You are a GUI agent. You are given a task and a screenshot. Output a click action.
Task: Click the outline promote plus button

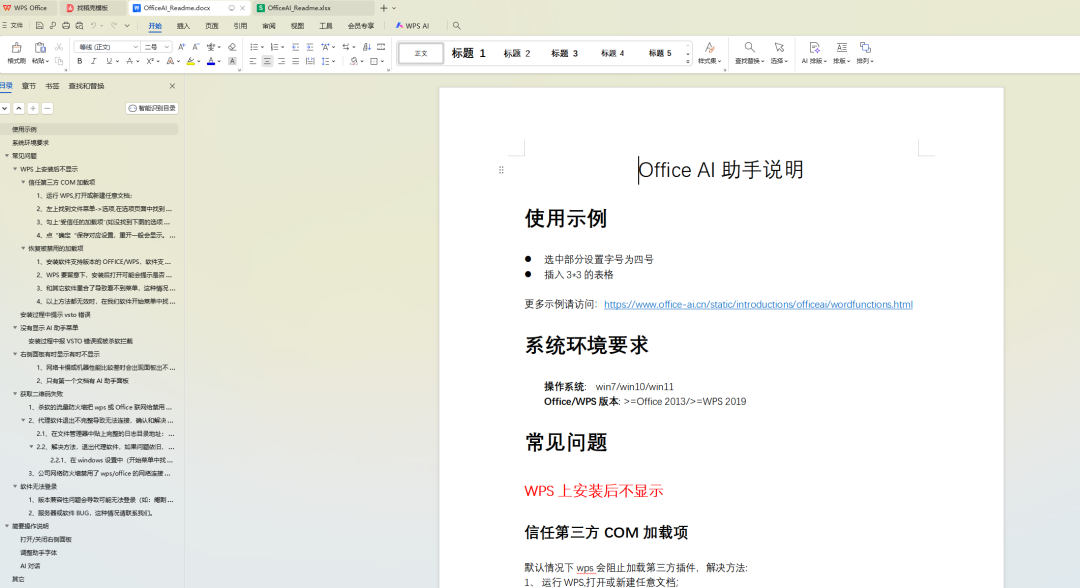tap(33, 108)
